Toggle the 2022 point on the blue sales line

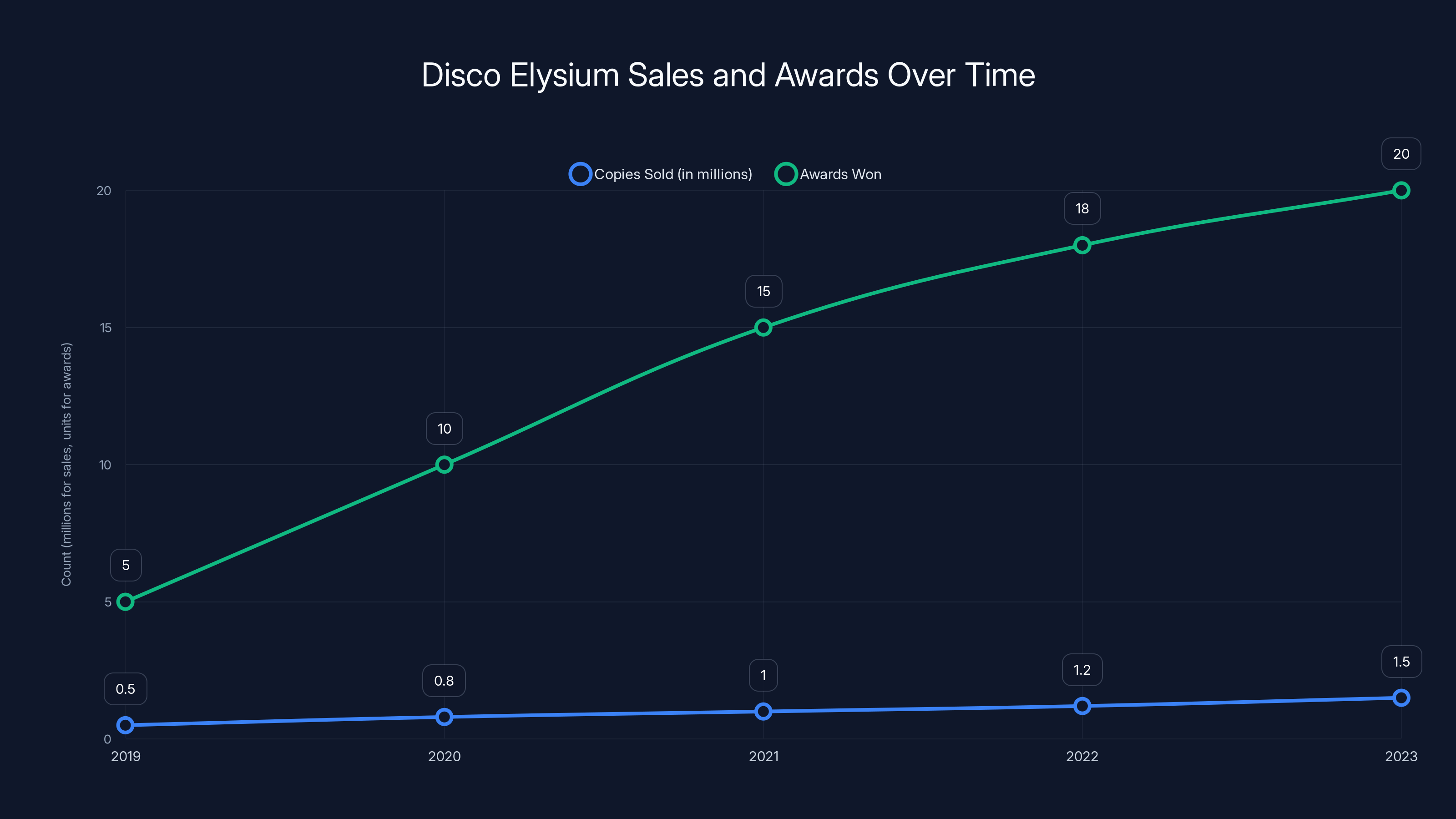[x=1082, y=706]
